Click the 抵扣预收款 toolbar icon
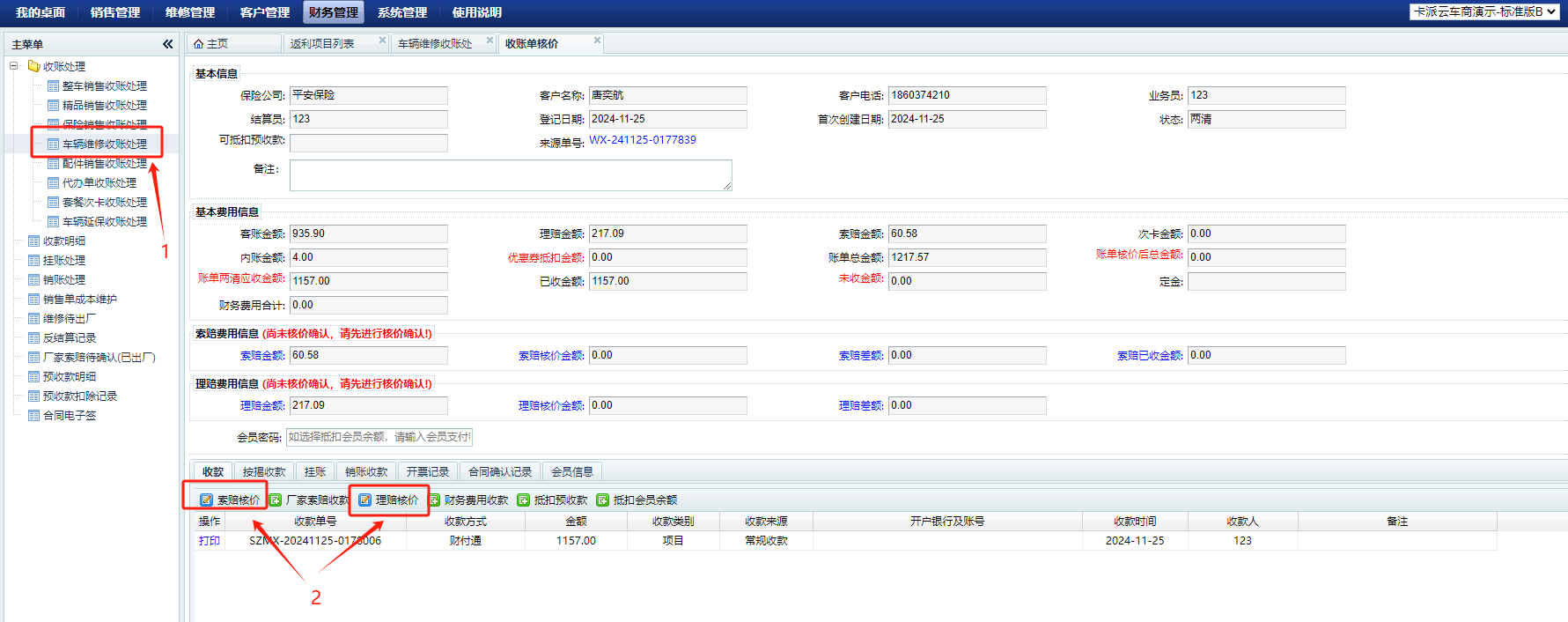Screen dimensions: 1568x622 pos(524,500)
